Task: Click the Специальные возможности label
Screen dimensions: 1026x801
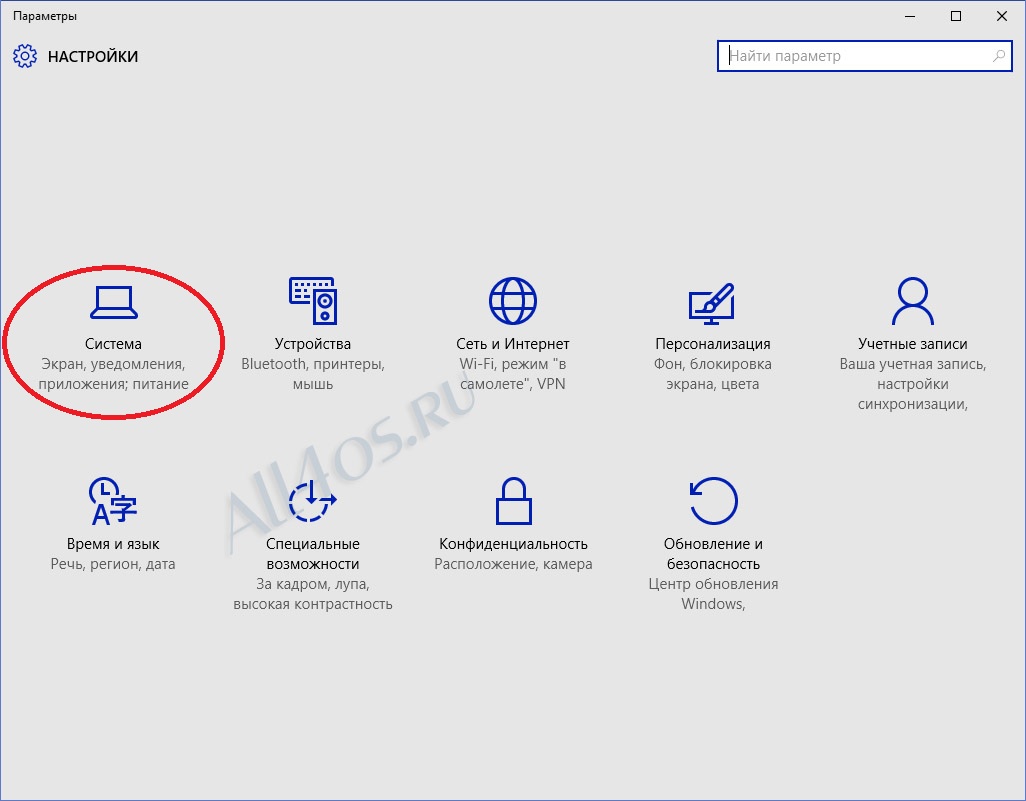Action: pos(313,554)
